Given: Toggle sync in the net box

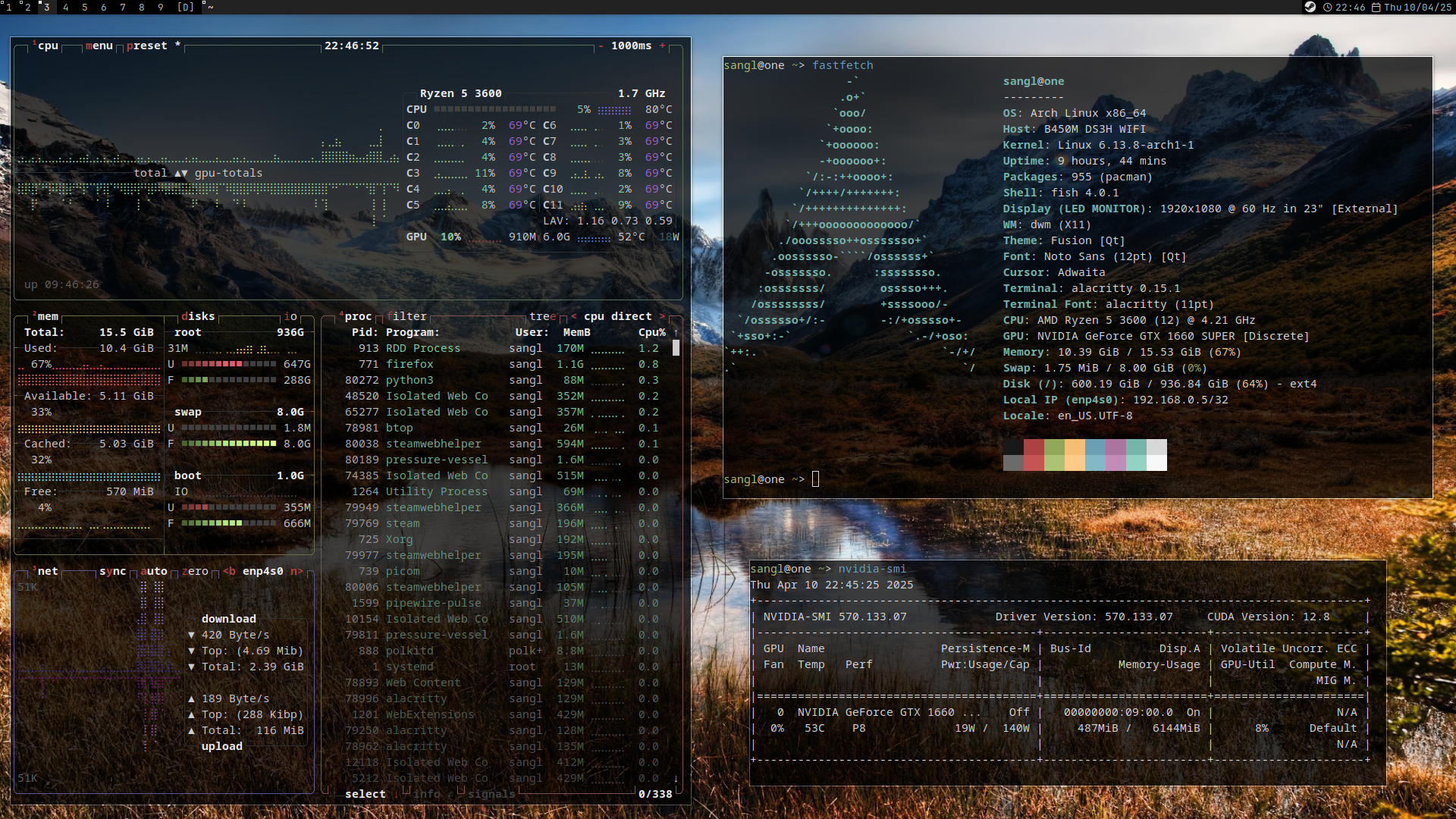Looking at the screenshot, I should tap(112, 571).
